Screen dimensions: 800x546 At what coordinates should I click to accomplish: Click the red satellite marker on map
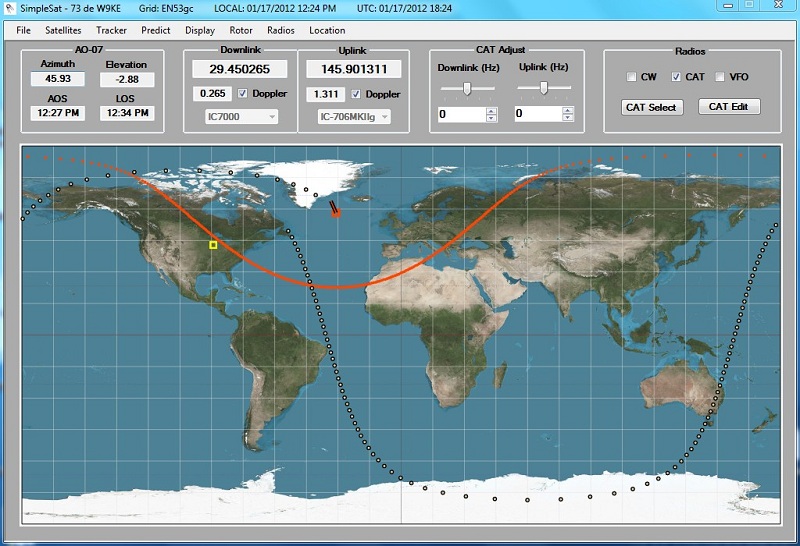point(336,213)
